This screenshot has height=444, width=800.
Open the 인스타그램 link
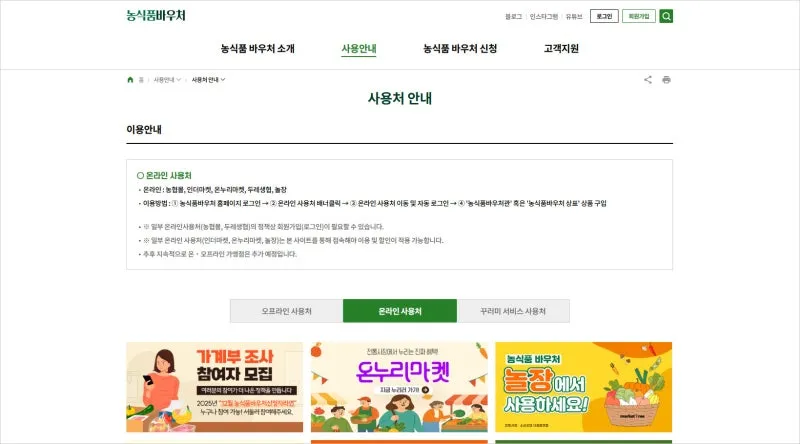pos(543,17)
